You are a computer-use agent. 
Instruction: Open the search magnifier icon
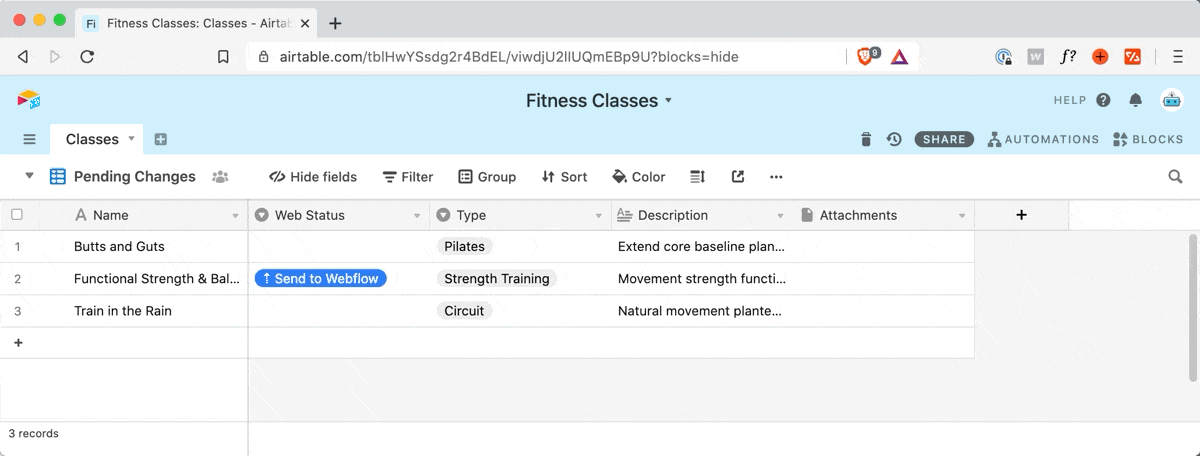click(x=1175, y=177)
